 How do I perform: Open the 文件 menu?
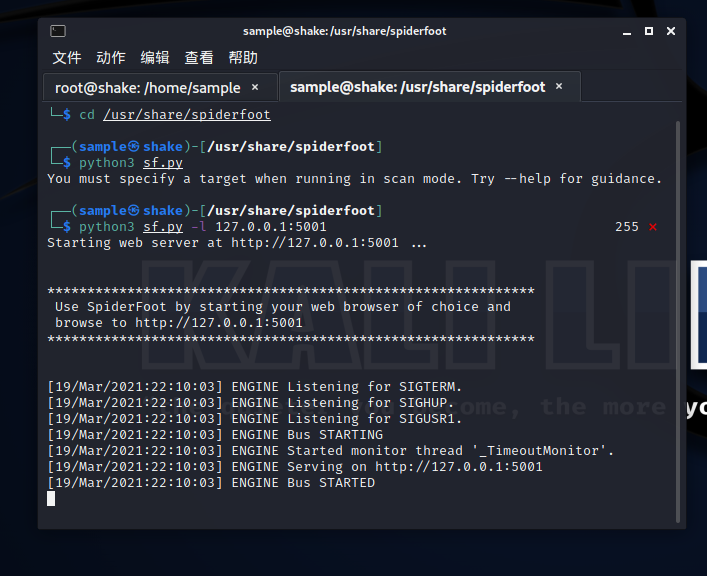[x=67, y=58]
